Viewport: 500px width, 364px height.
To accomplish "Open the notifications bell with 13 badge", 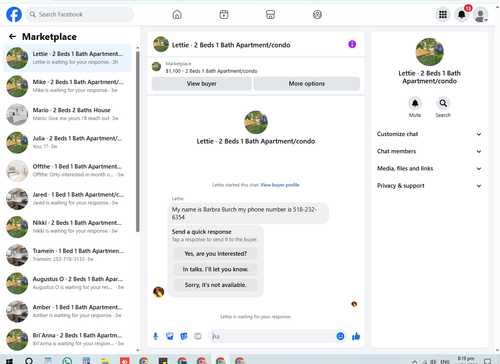I will tap(462, 15).
